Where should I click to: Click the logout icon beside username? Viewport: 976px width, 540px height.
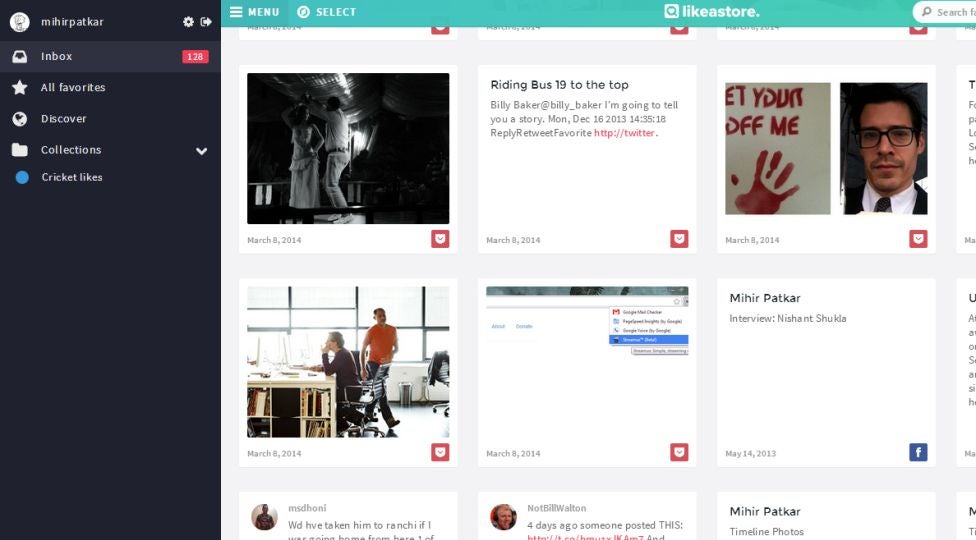(x=206, y=22)
